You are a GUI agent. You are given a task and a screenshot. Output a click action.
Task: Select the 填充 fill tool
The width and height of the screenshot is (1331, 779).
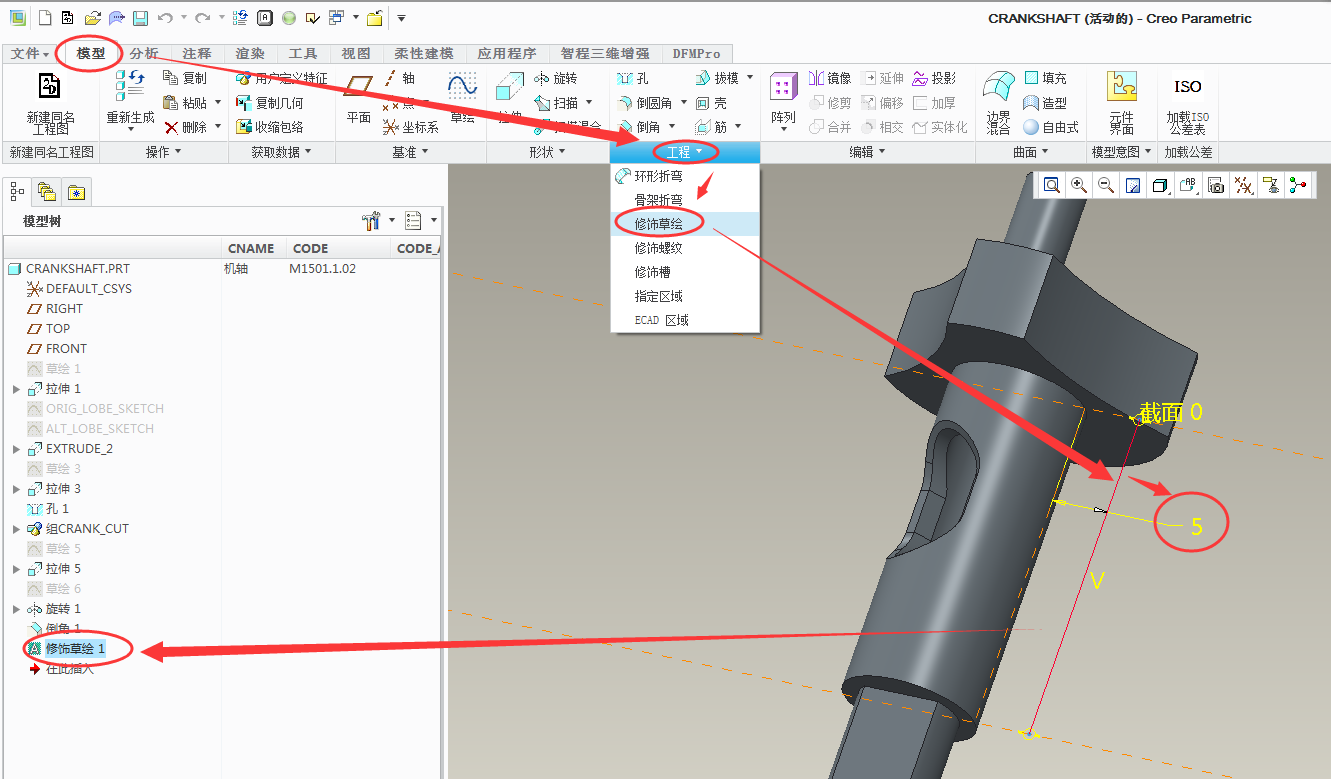[x=1046, y=78]
